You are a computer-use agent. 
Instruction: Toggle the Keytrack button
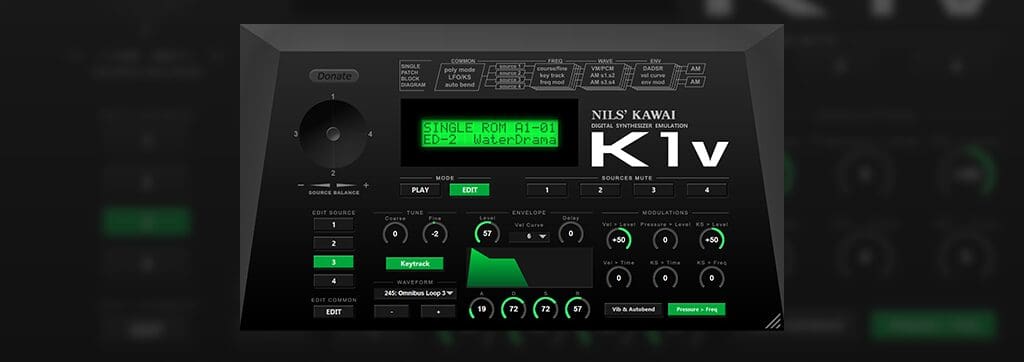(414, 263)
